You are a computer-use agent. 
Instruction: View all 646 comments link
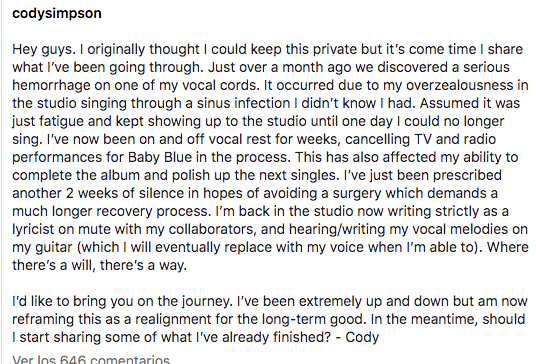[91, 359]
